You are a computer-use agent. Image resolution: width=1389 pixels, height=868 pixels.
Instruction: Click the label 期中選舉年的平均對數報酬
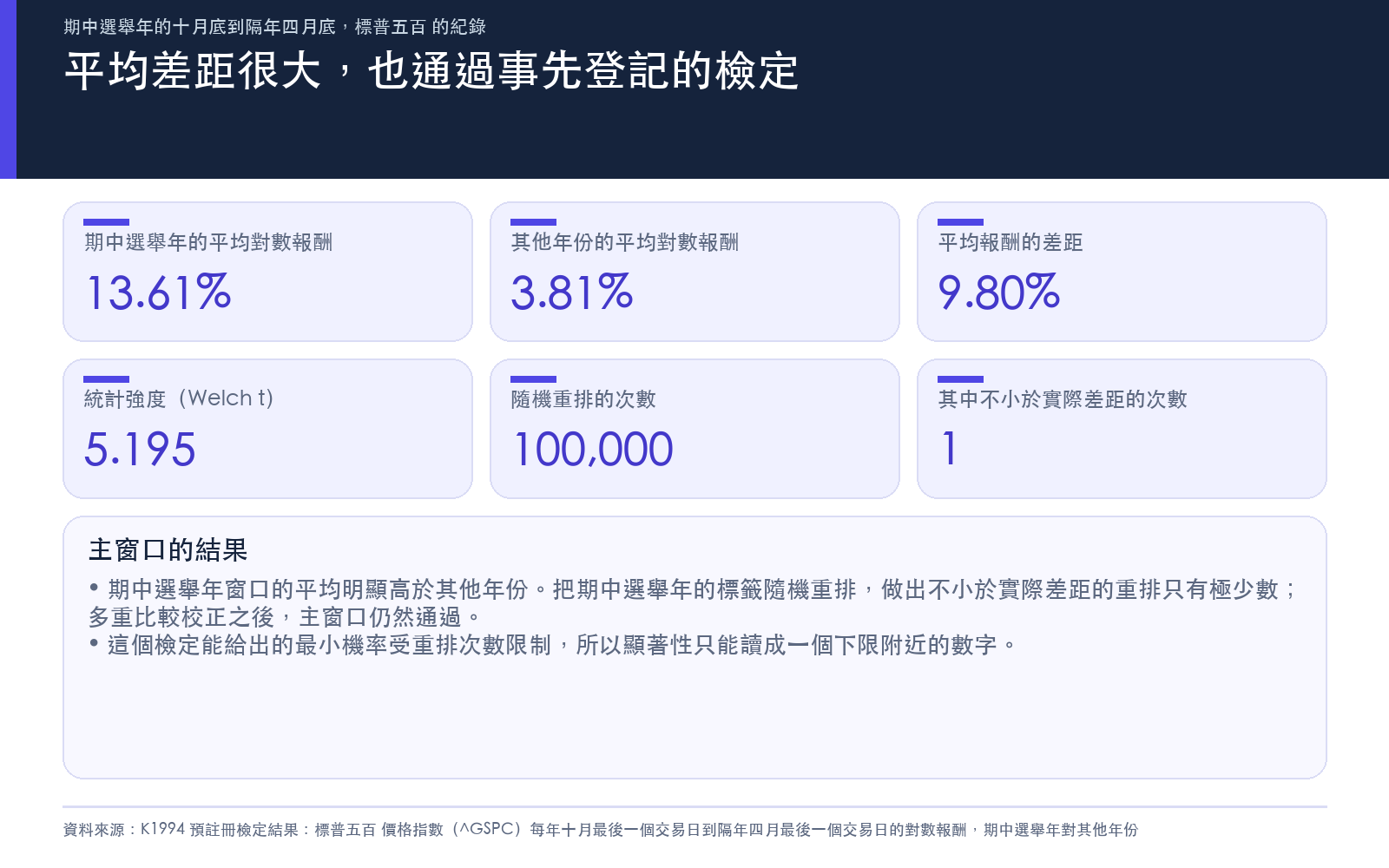[208, 242]
